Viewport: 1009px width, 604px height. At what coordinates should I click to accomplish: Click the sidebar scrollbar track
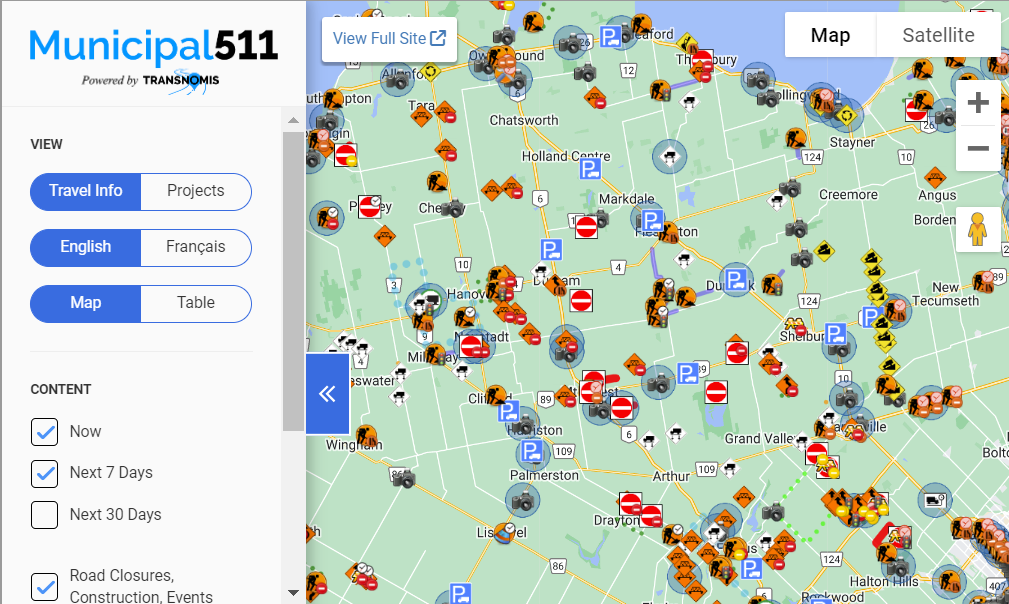292,350
